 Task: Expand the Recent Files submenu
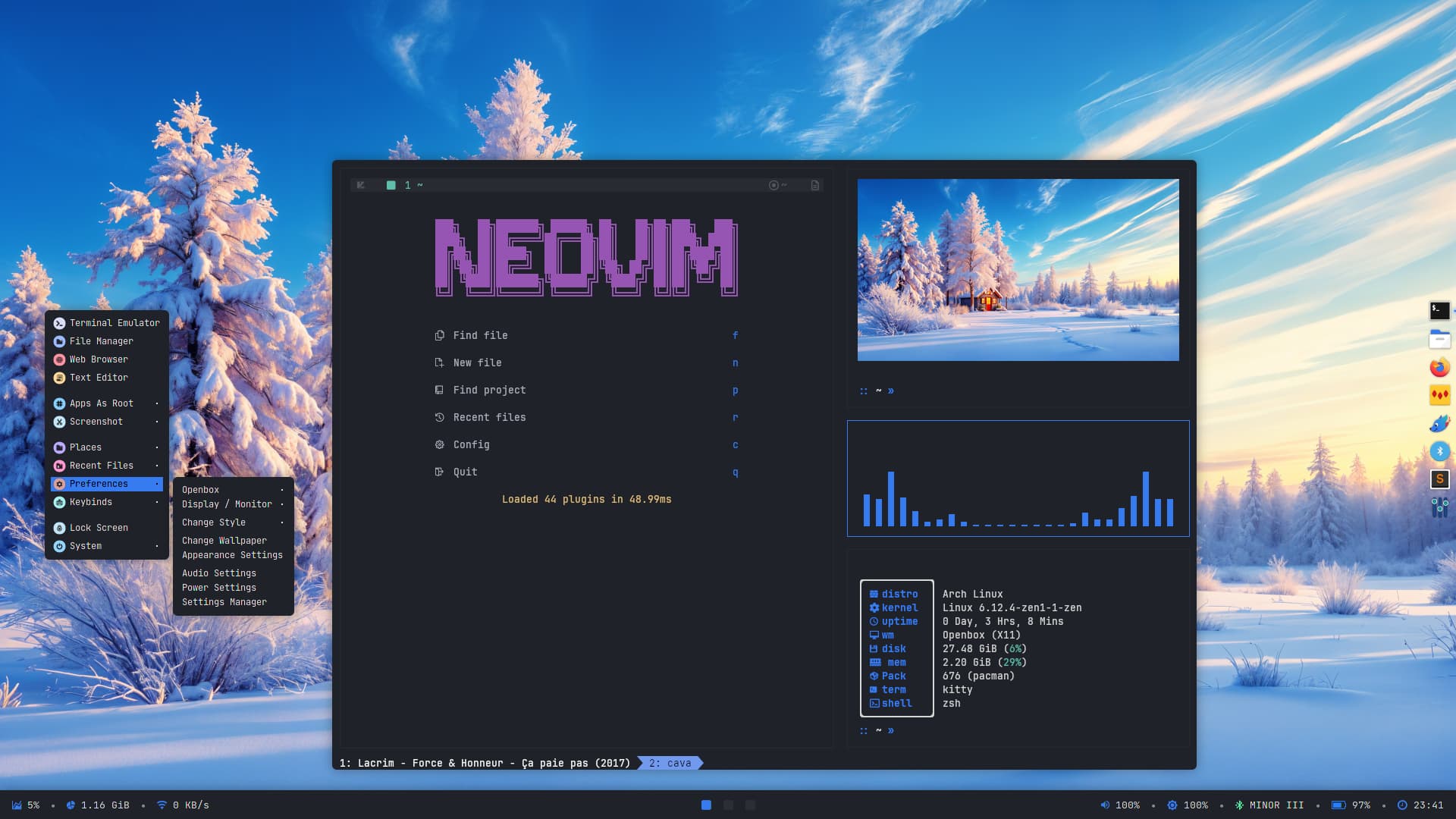click(107, 466)
